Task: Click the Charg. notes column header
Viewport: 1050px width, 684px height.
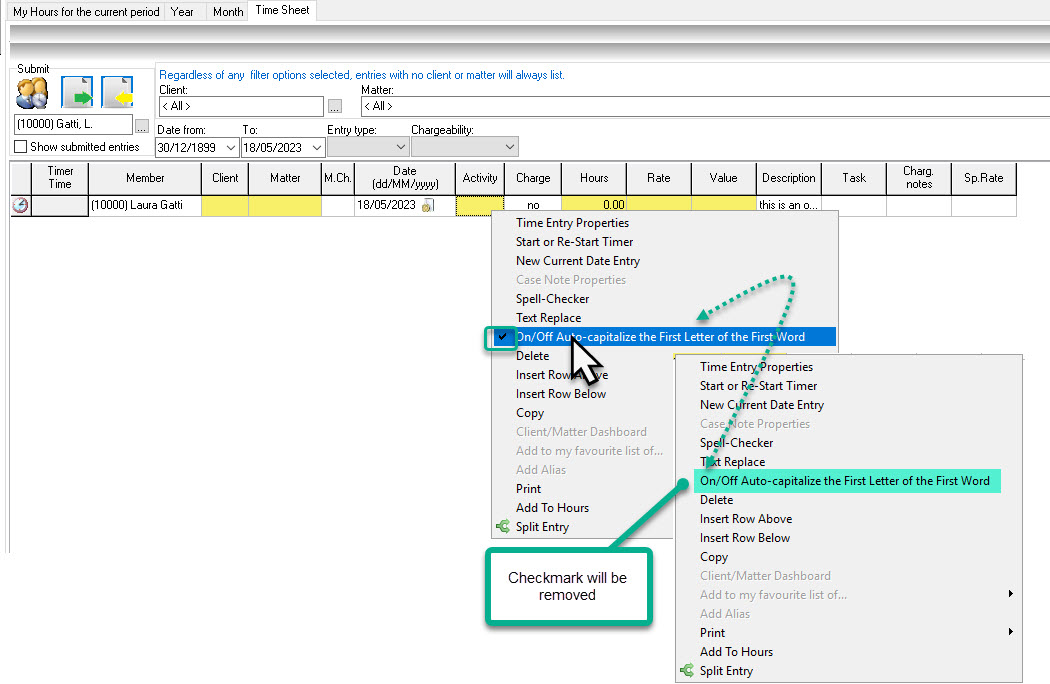Action: (919, 178)
